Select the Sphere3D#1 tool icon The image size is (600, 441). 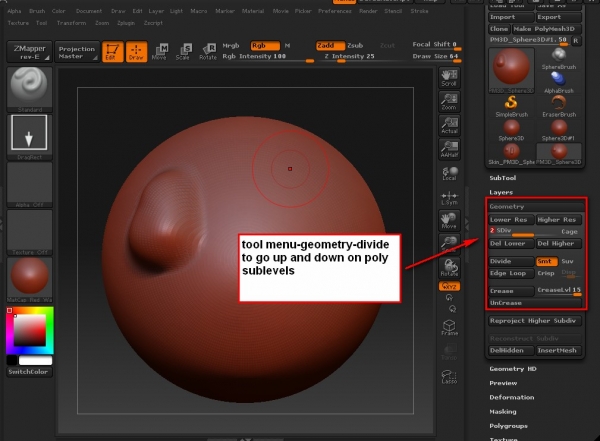559,131
